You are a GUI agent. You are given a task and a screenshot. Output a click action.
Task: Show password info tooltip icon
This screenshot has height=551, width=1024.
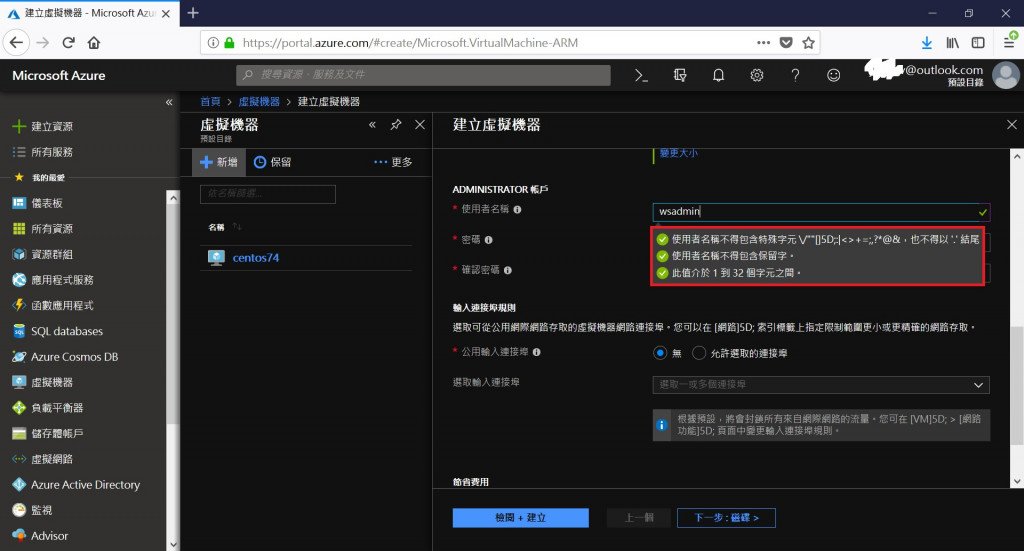tap(488, 240)
